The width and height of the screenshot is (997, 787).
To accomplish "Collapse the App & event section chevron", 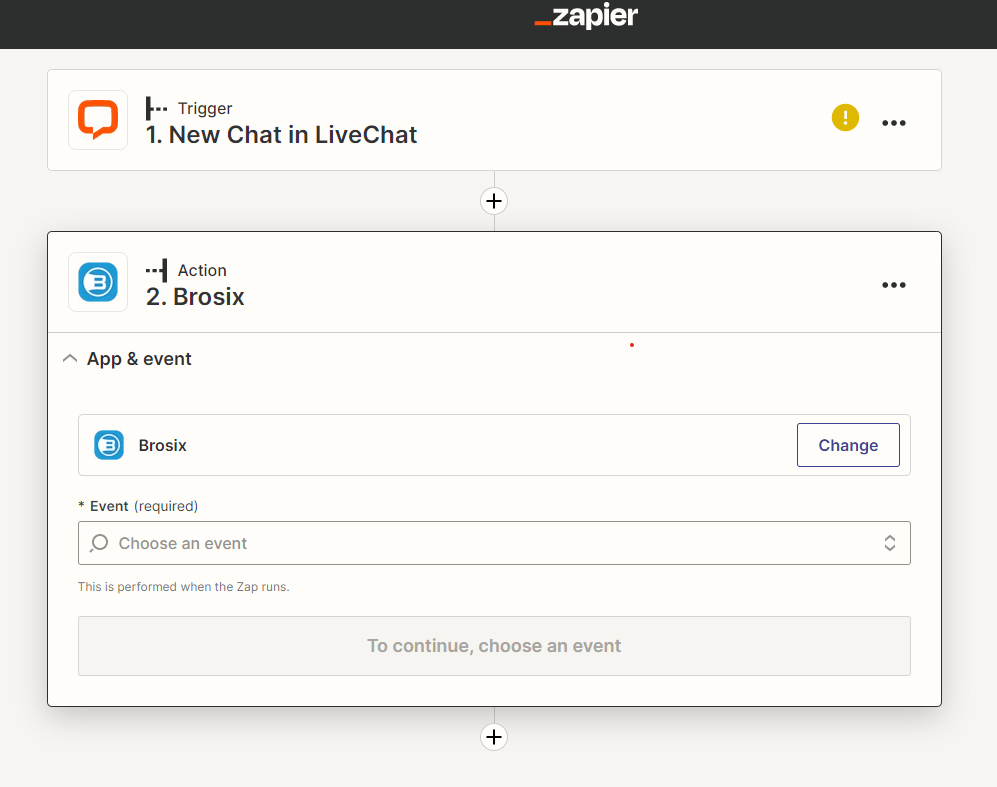I will [x=69, y=359].
